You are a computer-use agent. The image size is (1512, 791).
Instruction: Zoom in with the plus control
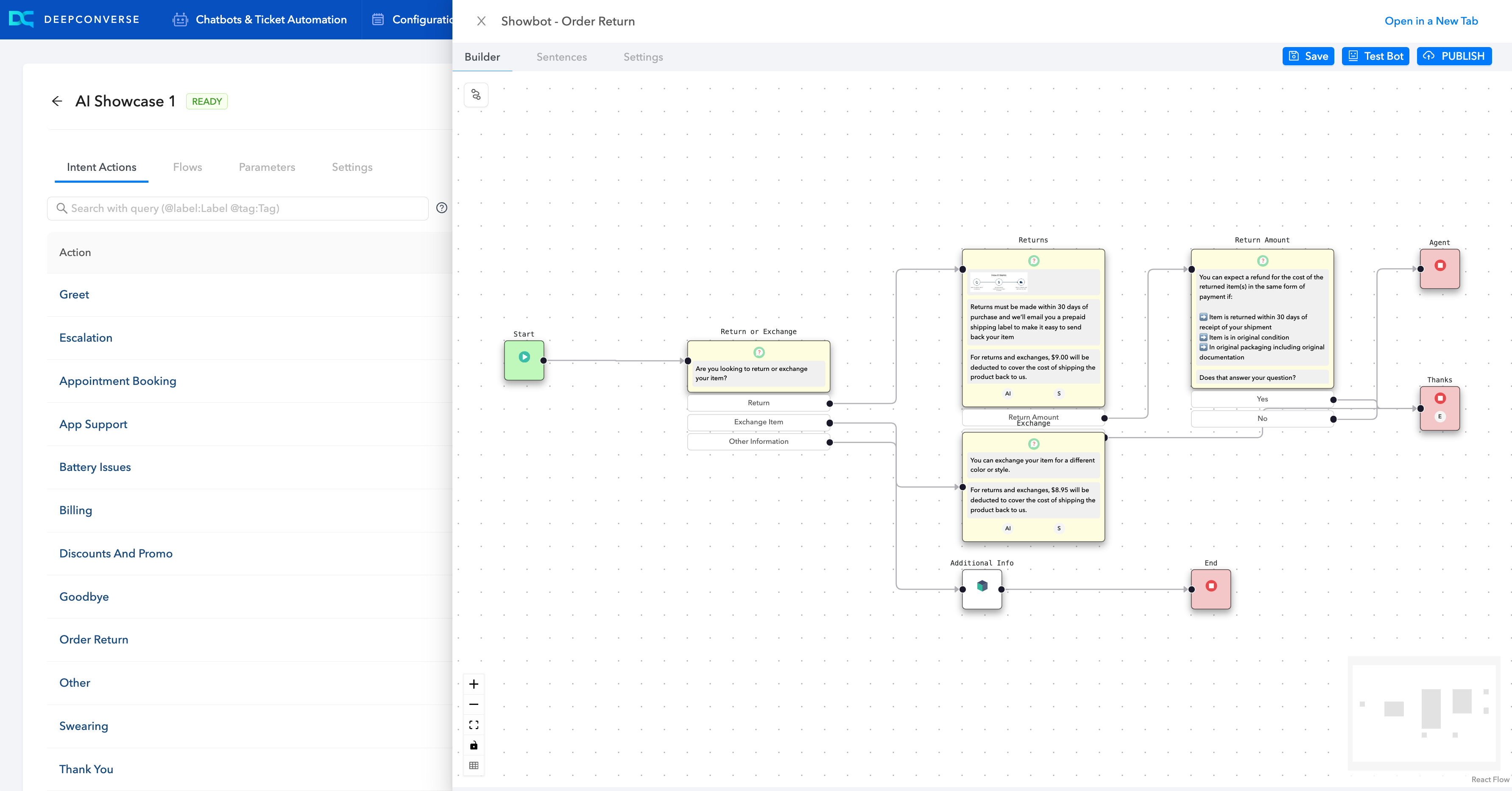pyautogui.click(x=474, y=684)
